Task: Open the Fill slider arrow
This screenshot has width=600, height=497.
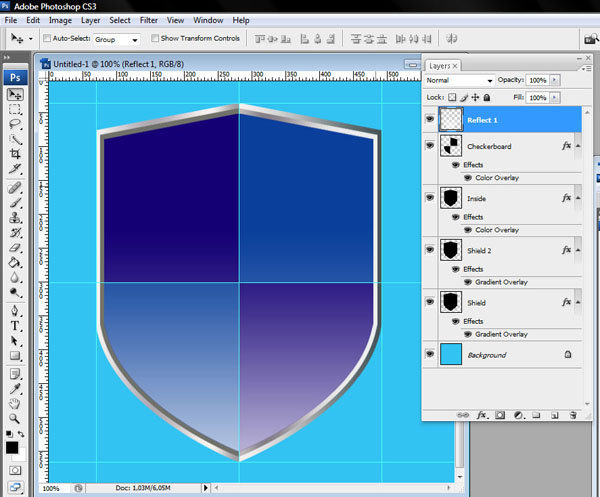Action: (554, 98)
